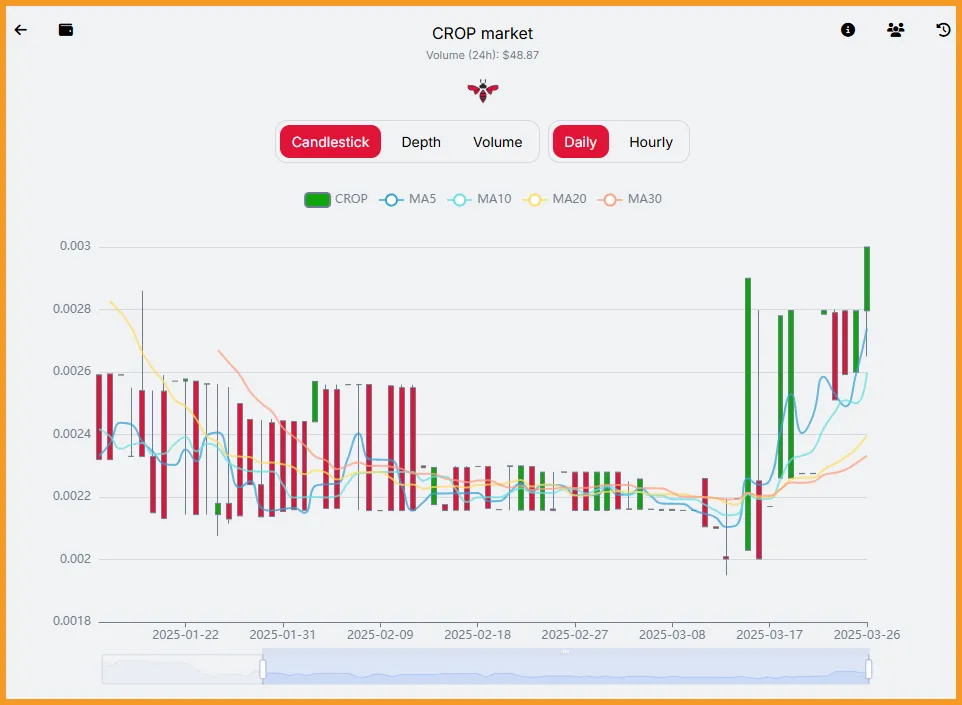Toggle the MA30 line in legend
The width and height of the screenshot is (962, 705).
(630, 199)
